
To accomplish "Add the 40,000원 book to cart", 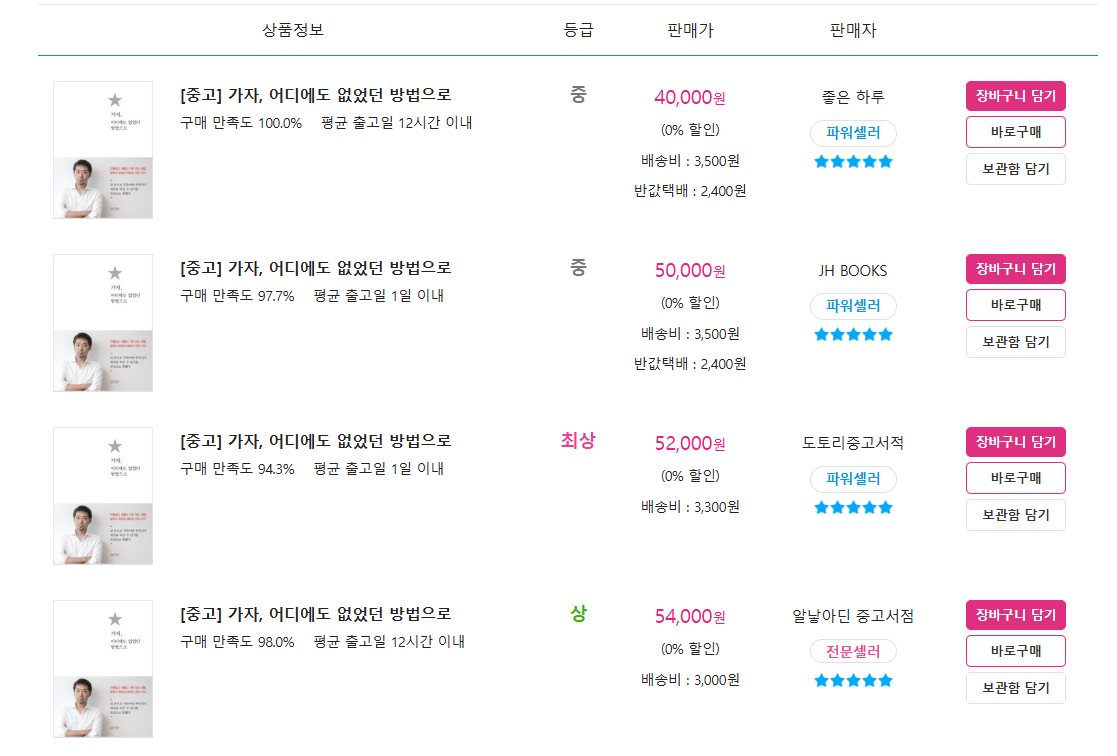I will coord(1015,95).
